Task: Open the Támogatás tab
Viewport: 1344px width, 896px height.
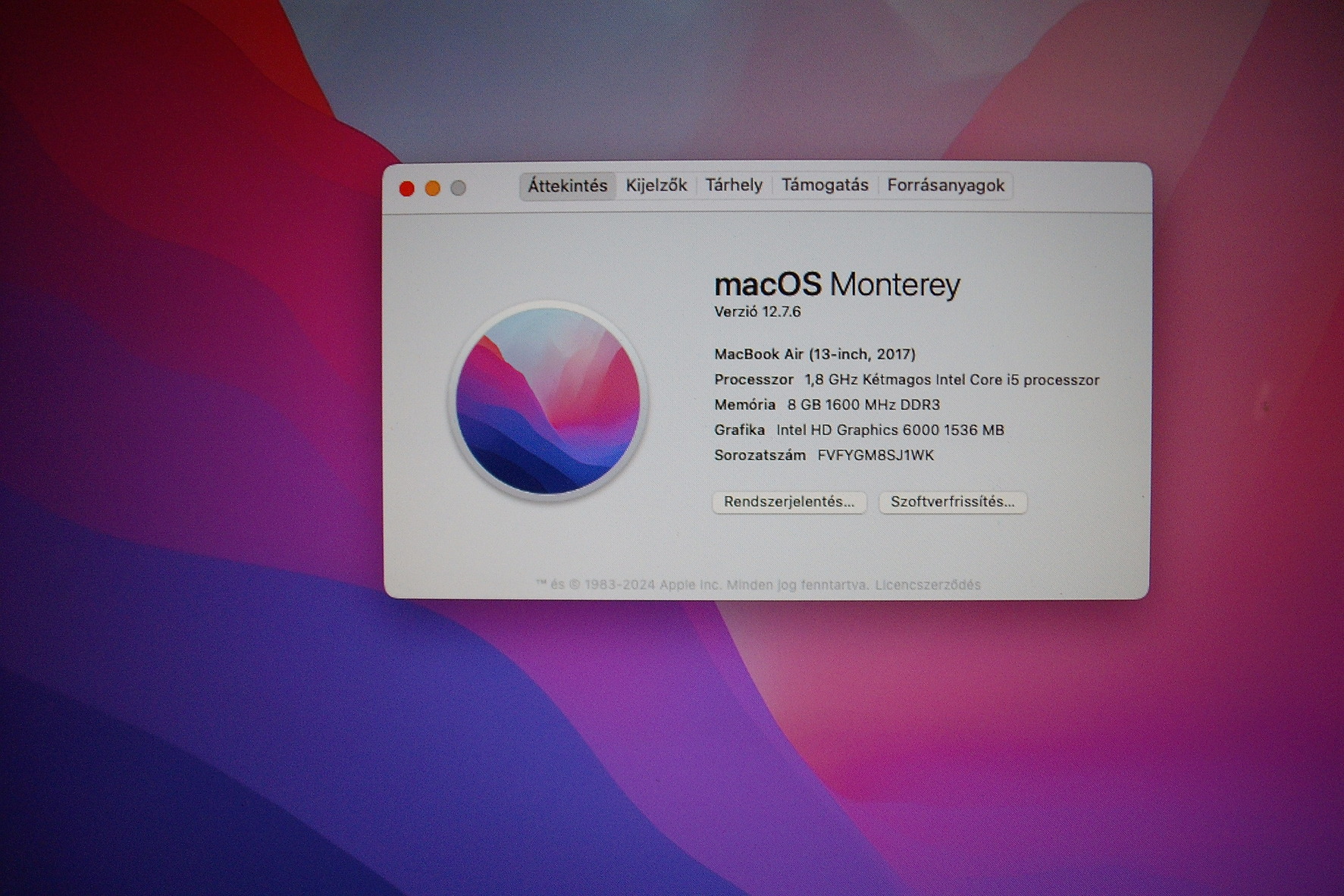Action: click(x=825, y=186)
